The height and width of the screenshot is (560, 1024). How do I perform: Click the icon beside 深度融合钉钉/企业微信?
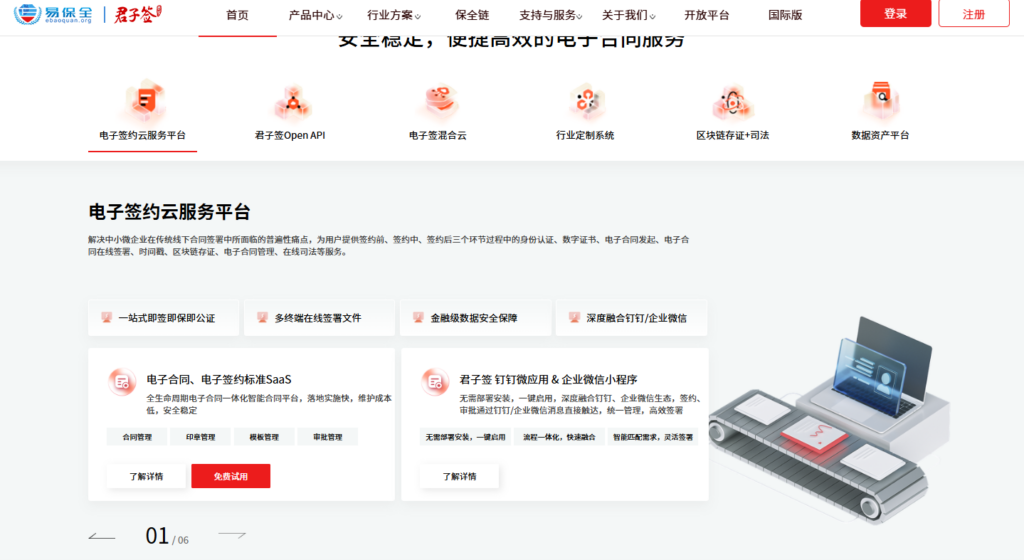575,317
